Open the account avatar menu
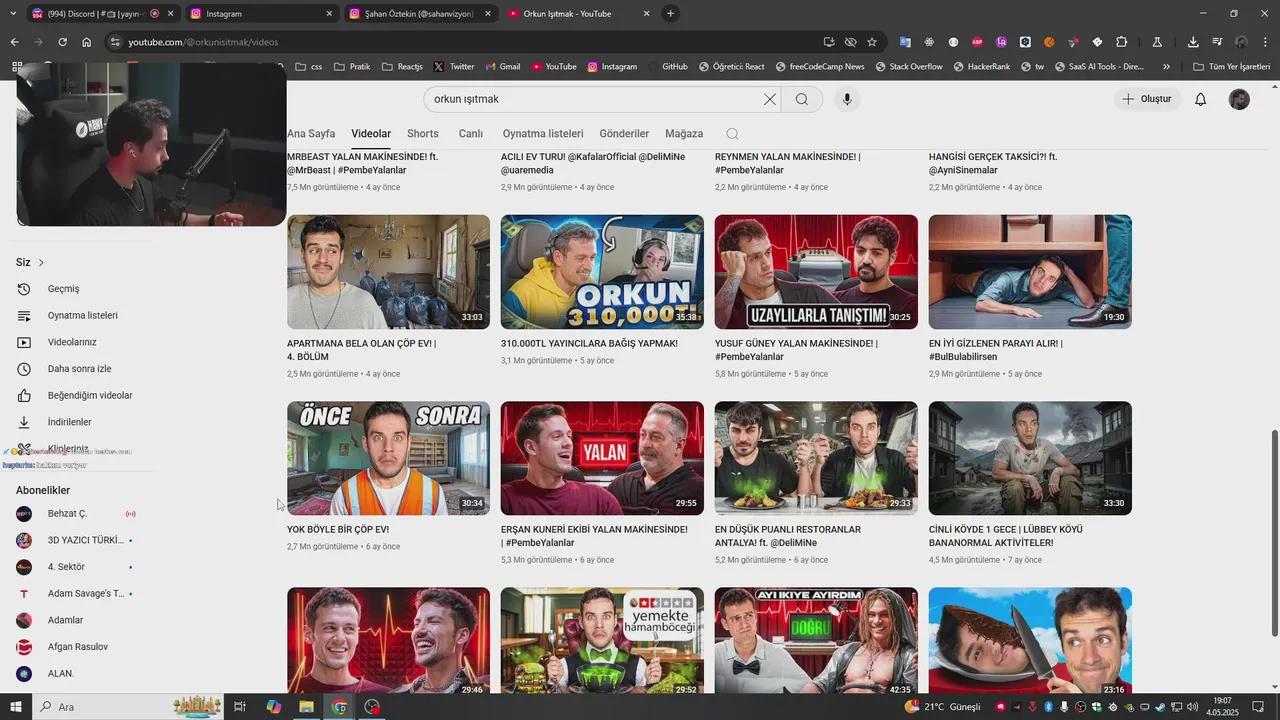Viewport: 1280px width, 720px height. 1239,99
